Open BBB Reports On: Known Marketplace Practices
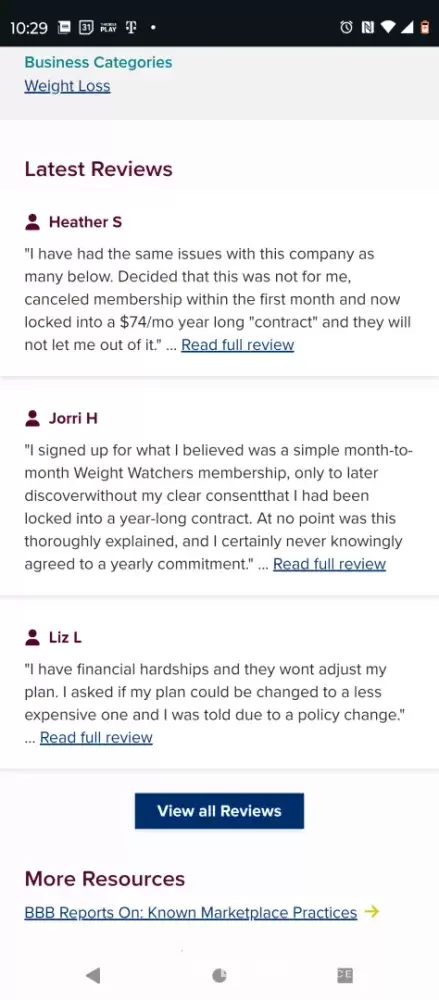The height and width of the screenshot is (1000, 439). (x=191, y=913)
